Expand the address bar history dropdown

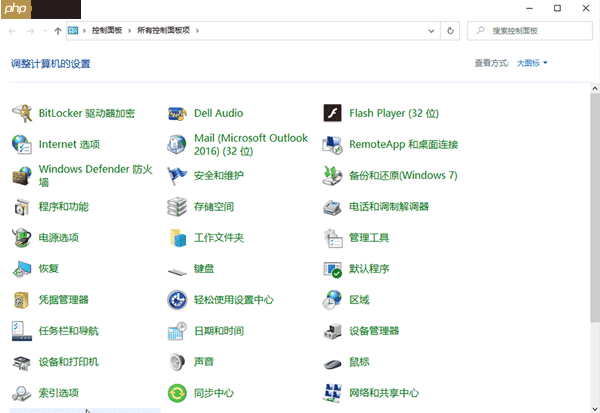(431, 31)
